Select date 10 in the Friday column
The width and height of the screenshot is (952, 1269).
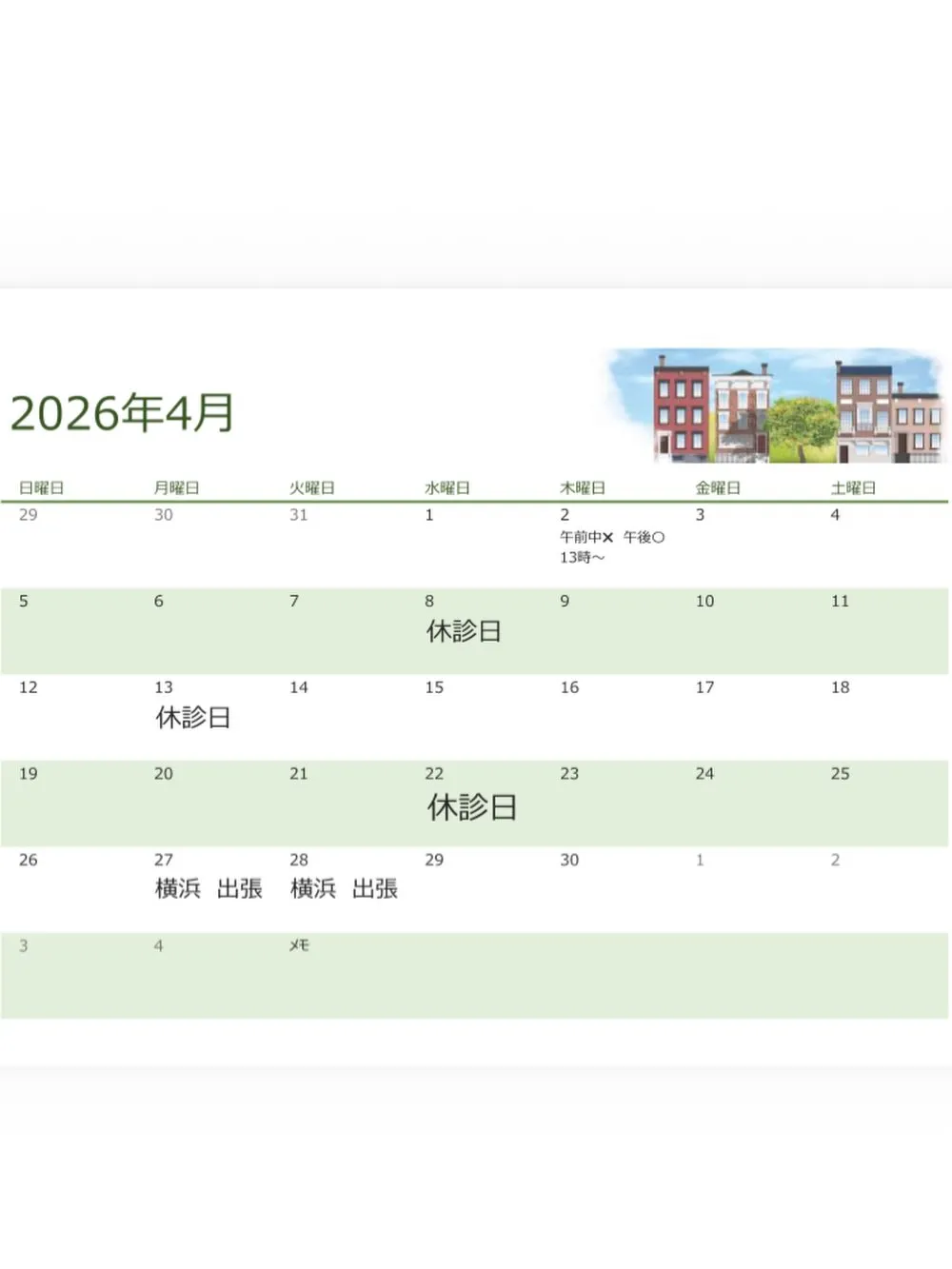pos(704,602)
